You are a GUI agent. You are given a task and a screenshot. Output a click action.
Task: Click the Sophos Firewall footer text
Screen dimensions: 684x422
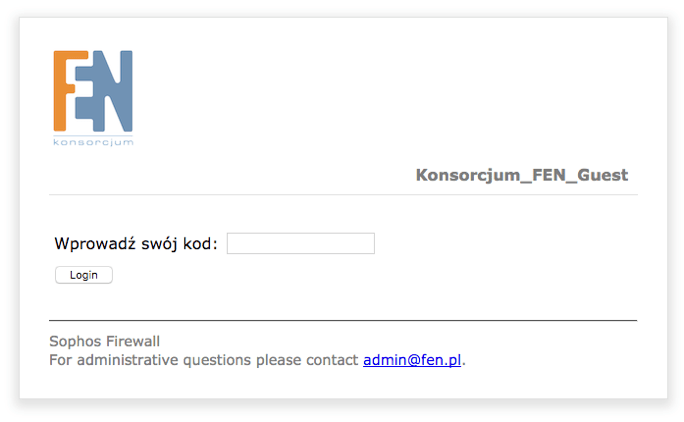pos(104,341)
